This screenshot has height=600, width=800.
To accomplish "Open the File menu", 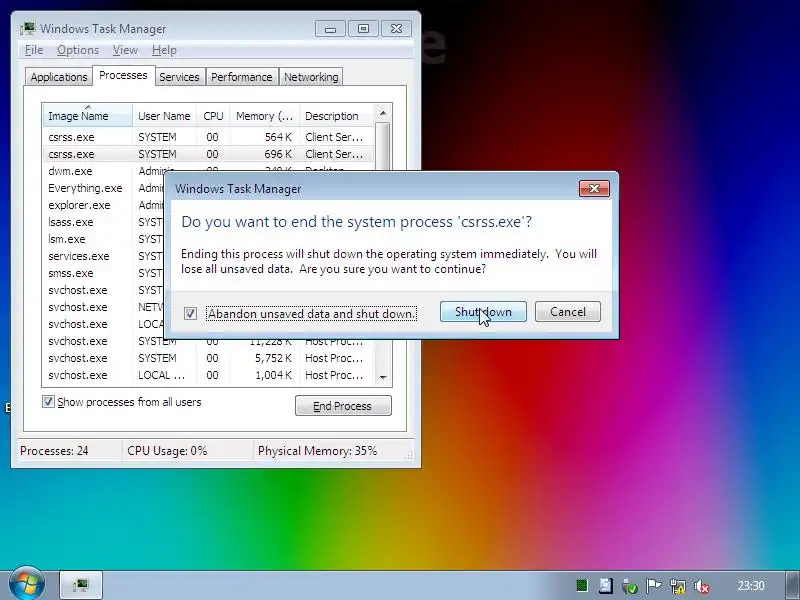I will 34,50.
